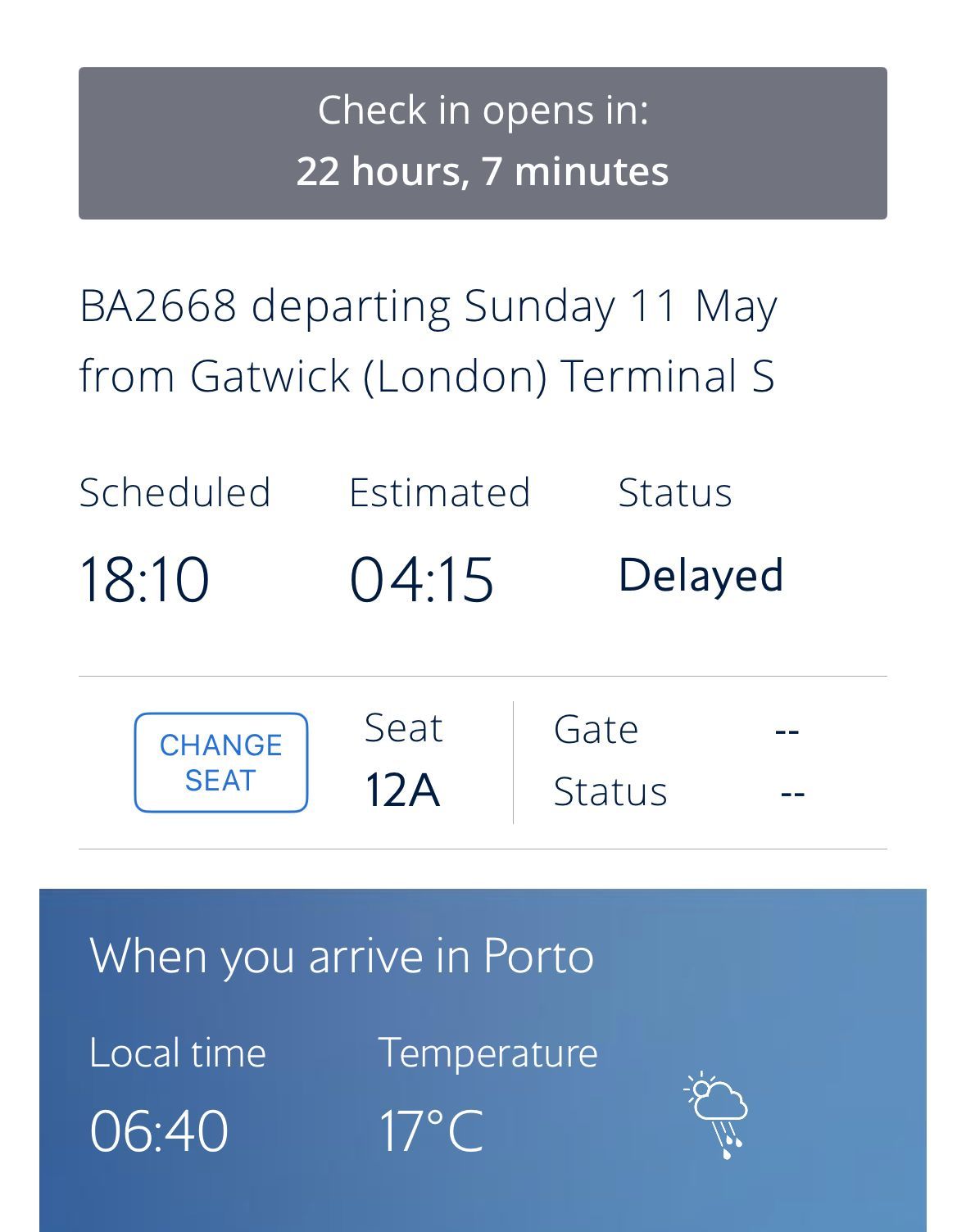Tap the Seat label above 12A
This screenshot has height=1232, width=966.
tap(403, 727)
